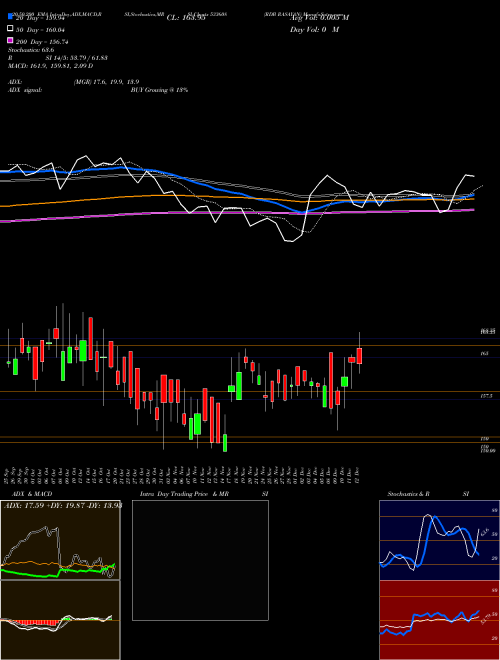Click the 'Stochastics & R' panel title

410,494
